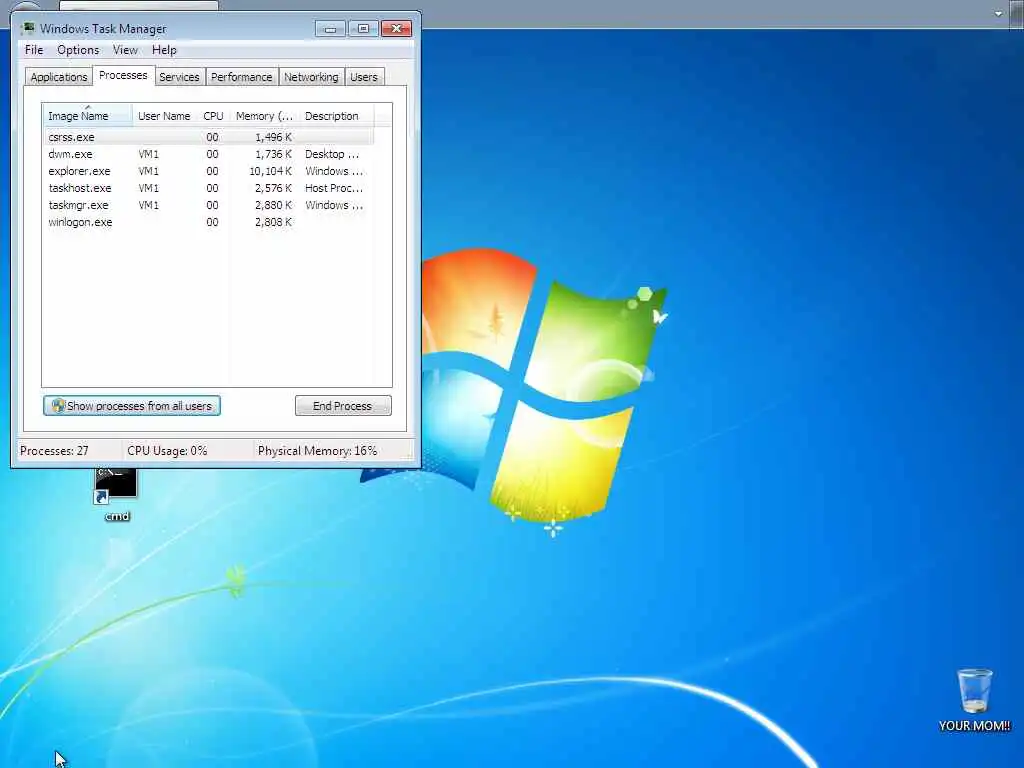Close the Windows Task Manager window
1024x768 pixels.
click(x=396, y=29)
